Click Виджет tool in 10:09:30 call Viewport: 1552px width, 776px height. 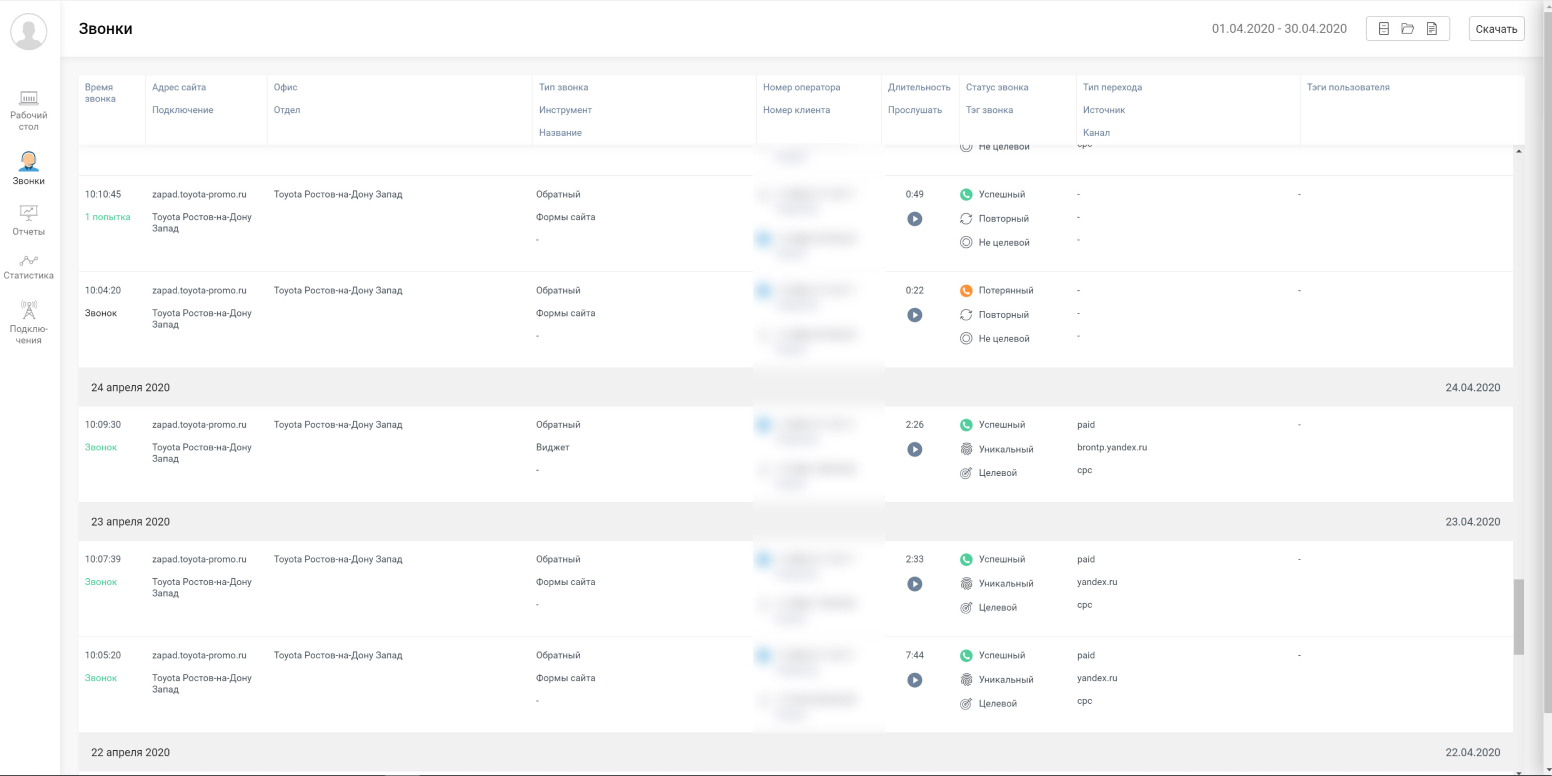click(552, 447)
